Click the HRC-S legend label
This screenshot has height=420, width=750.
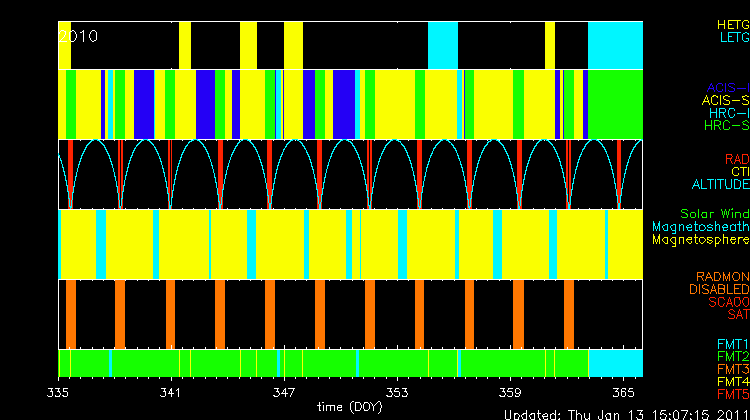pos(726,127)
